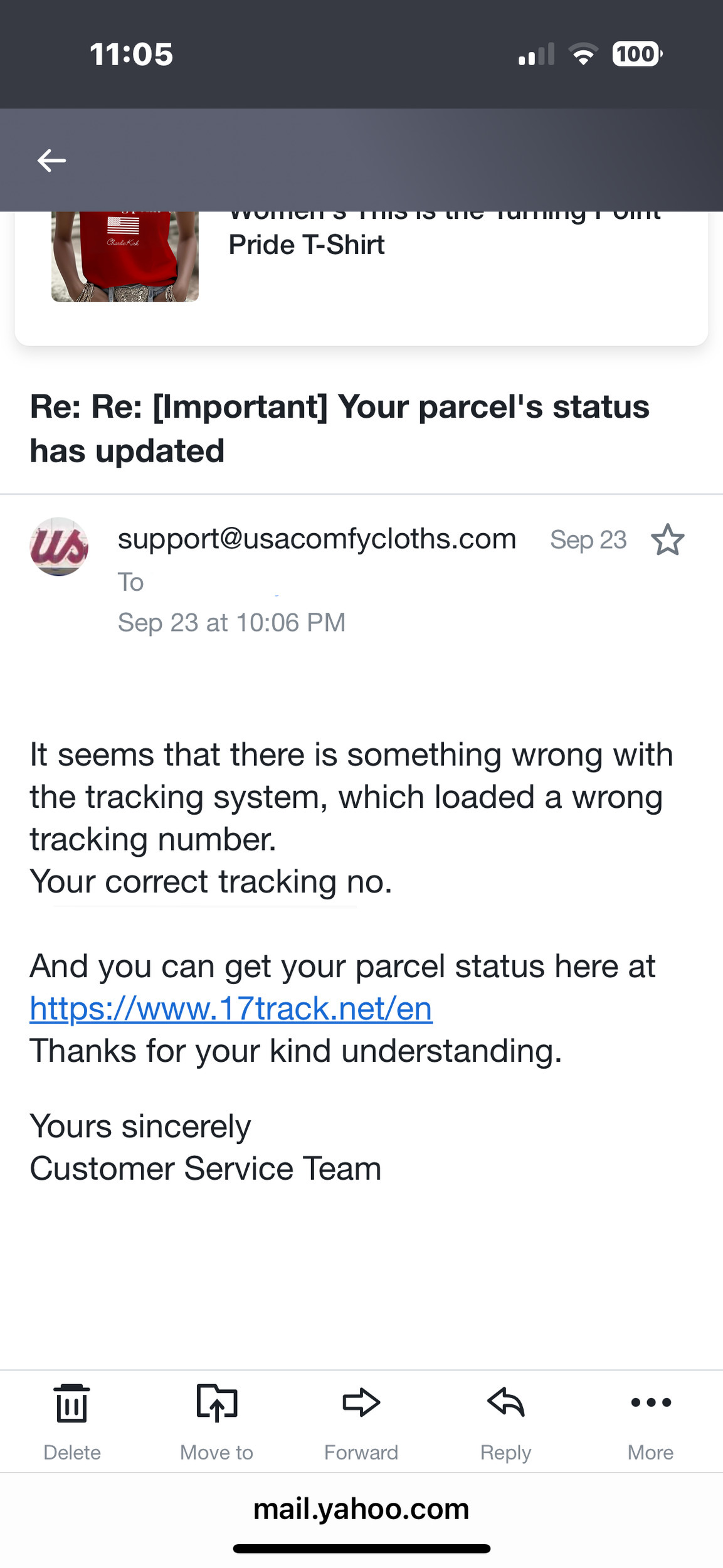Tap the sender's US avatar
This screenshot has width=723, height=1568.
(59, 546)
